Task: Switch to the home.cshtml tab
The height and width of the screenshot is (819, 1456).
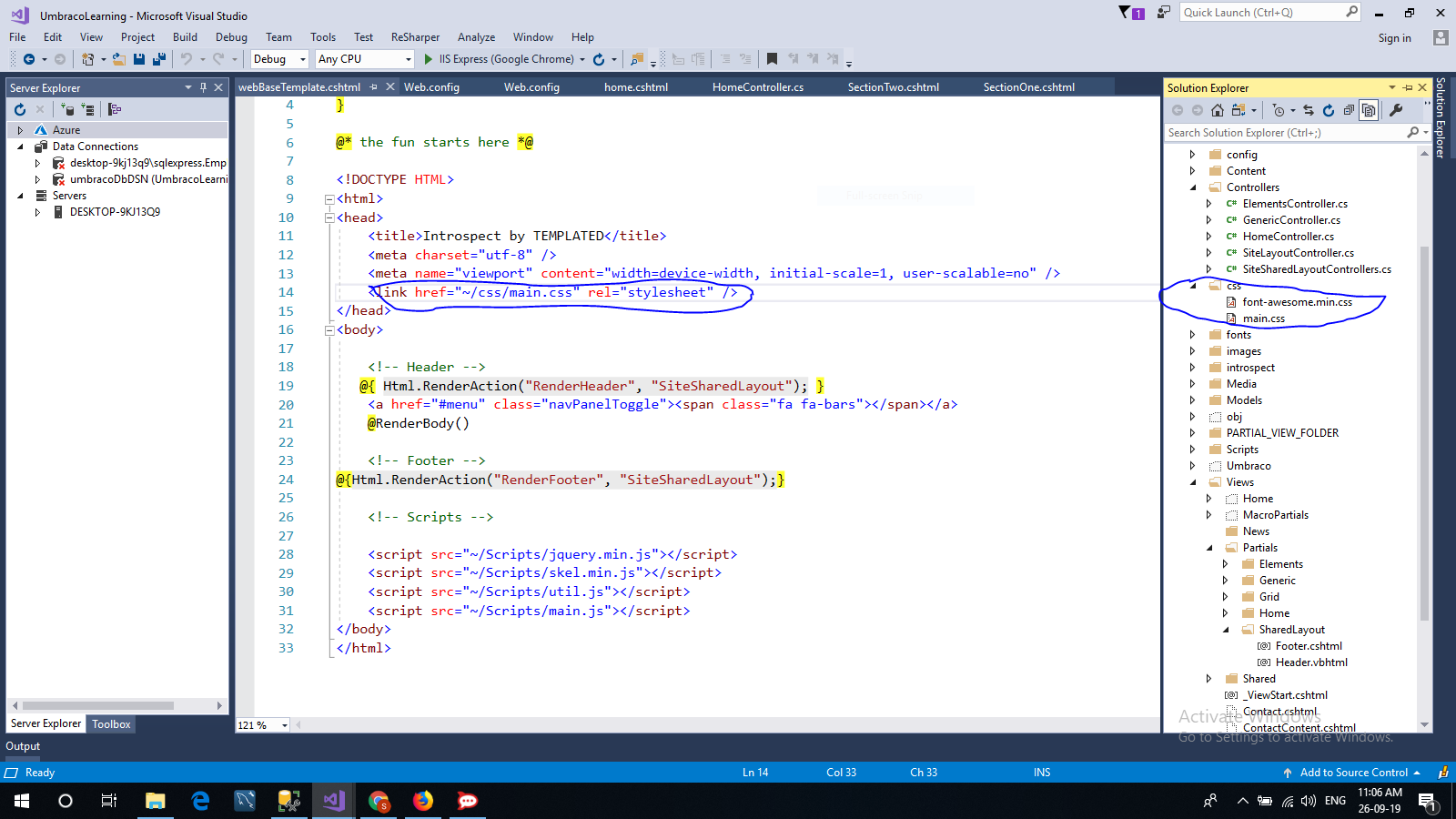Action: click(636, 87)
